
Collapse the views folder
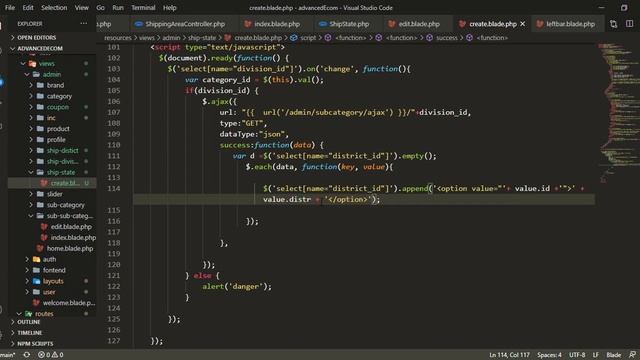pyautogui.click(x=52, y=64)
